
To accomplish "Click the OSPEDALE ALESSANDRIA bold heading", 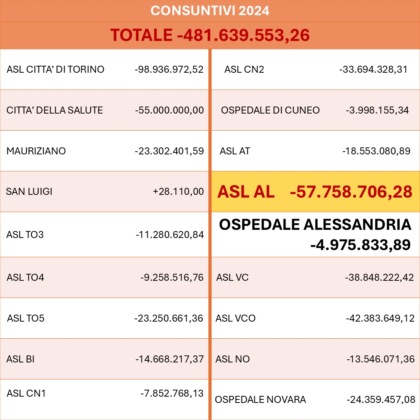I will [x=315, y=224].
